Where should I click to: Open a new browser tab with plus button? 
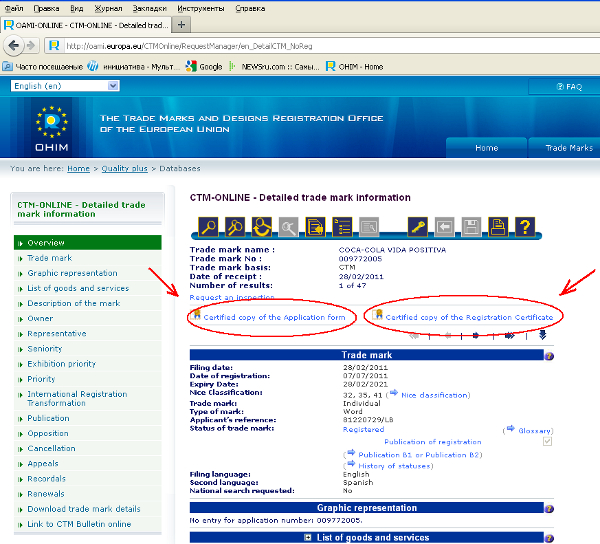coord(181,23)
